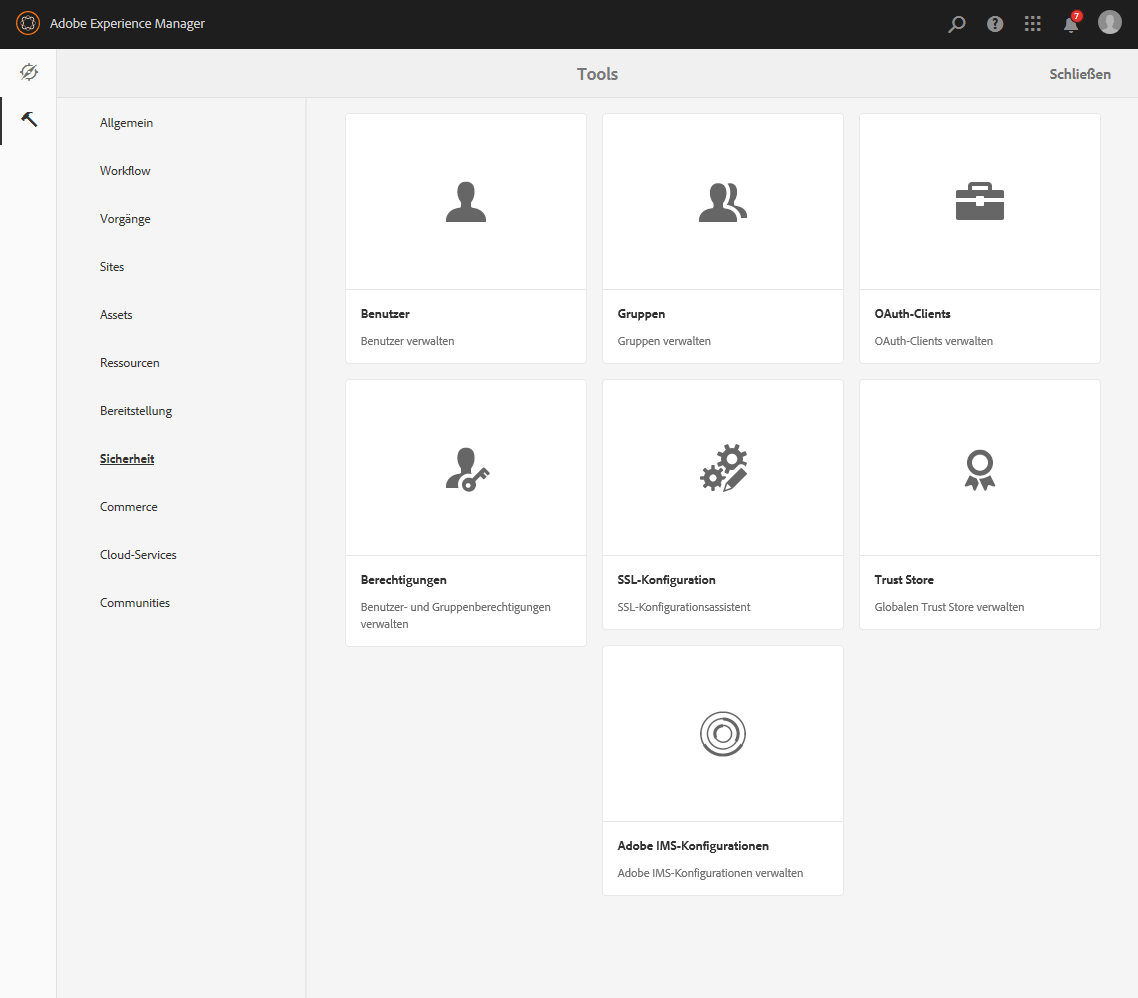Viewport: 1138px width, 998px height.
Task: Click the 'OAuth-Clients verwalten' description
Action: [933, 340]
